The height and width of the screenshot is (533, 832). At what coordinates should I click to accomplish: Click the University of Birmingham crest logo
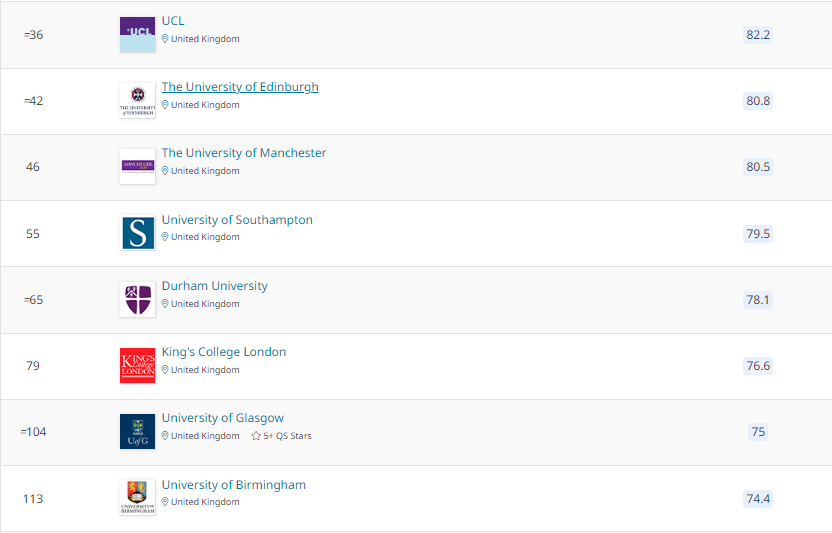137,497
